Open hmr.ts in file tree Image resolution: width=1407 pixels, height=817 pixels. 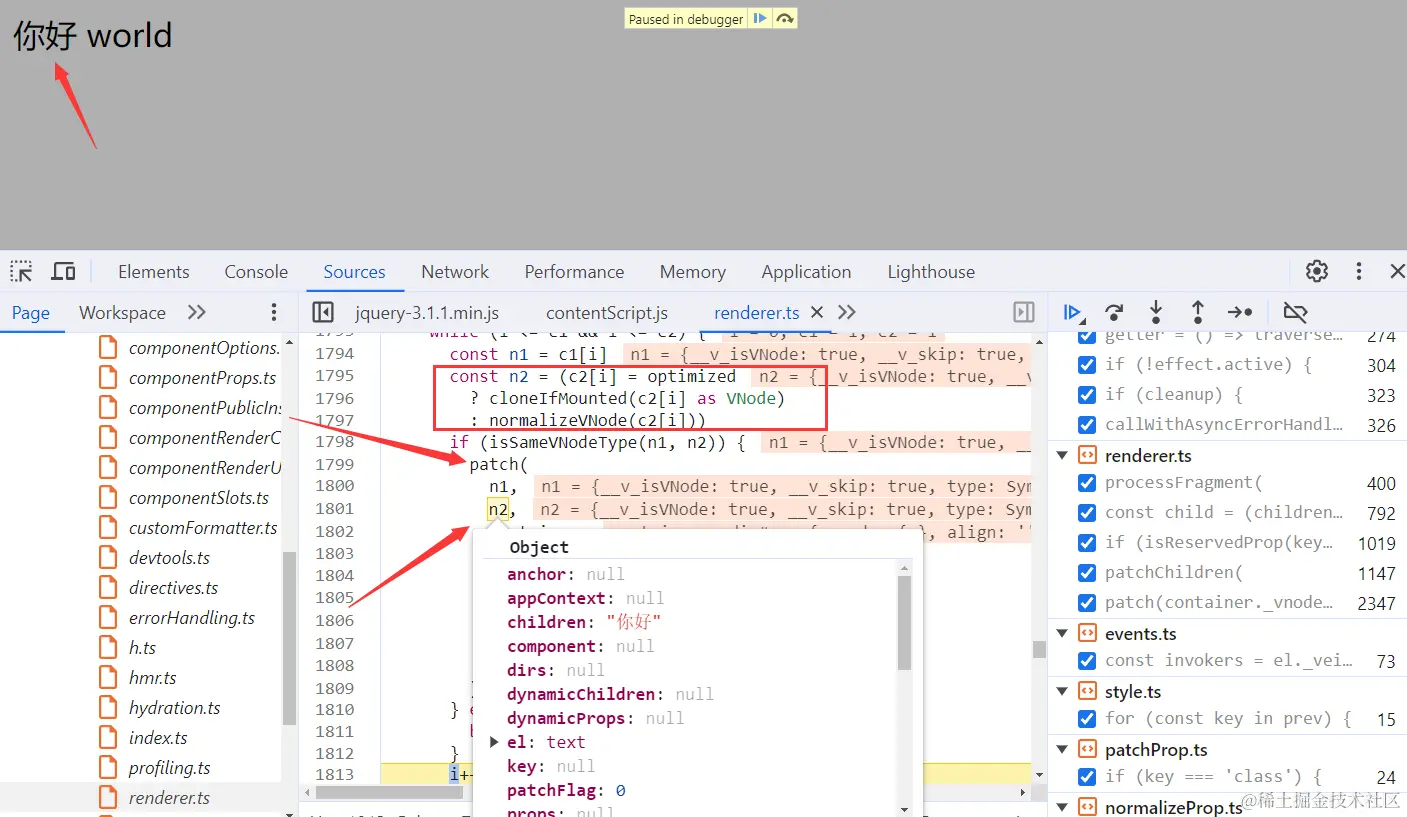(152, 678)
